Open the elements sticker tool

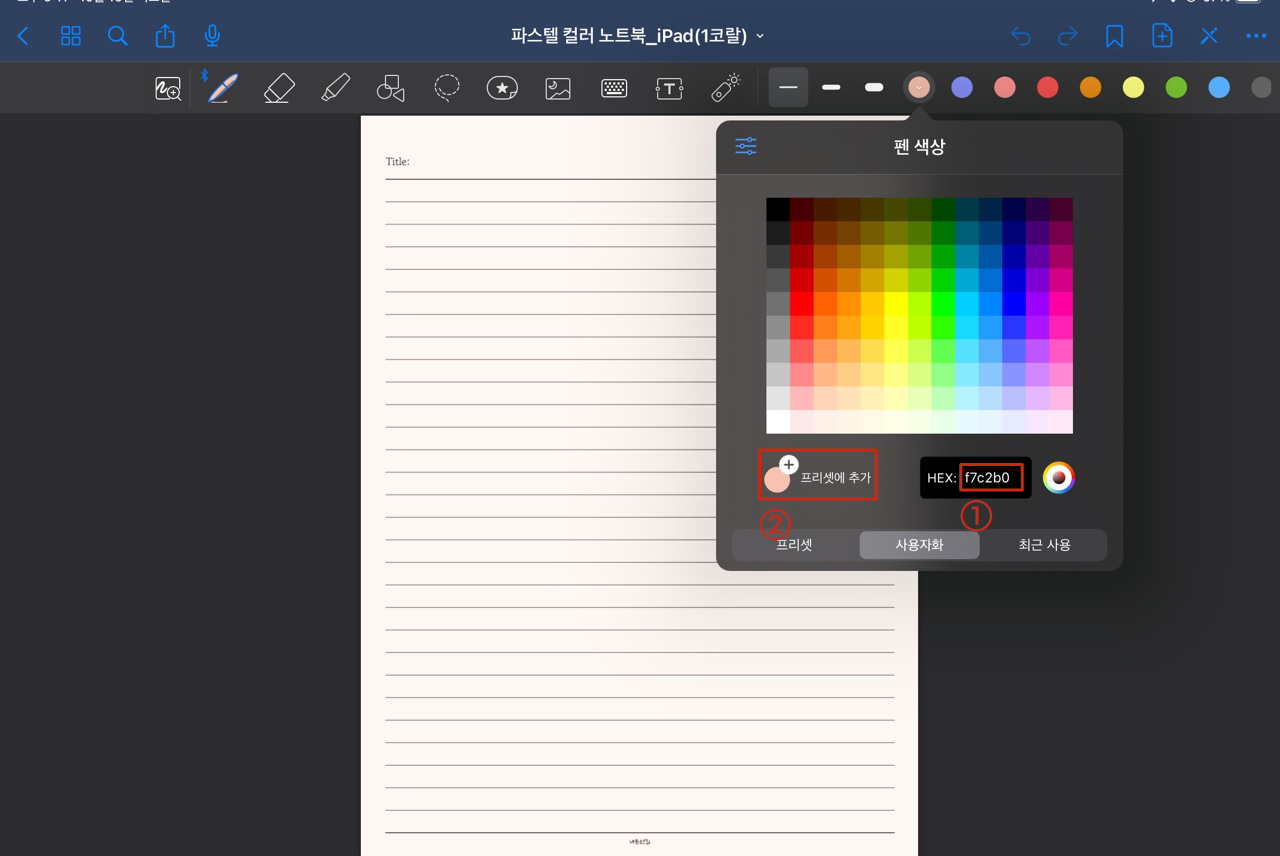coord(501,87)
